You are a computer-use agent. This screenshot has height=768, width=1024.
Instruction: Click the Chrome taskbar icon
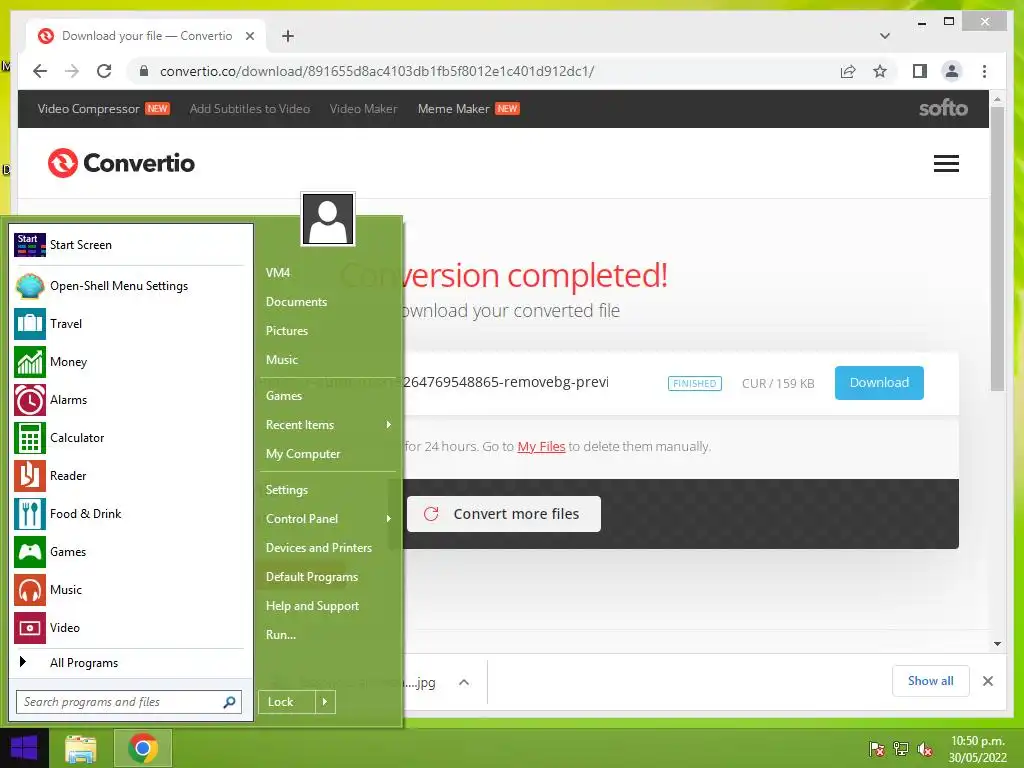[142, 748]
